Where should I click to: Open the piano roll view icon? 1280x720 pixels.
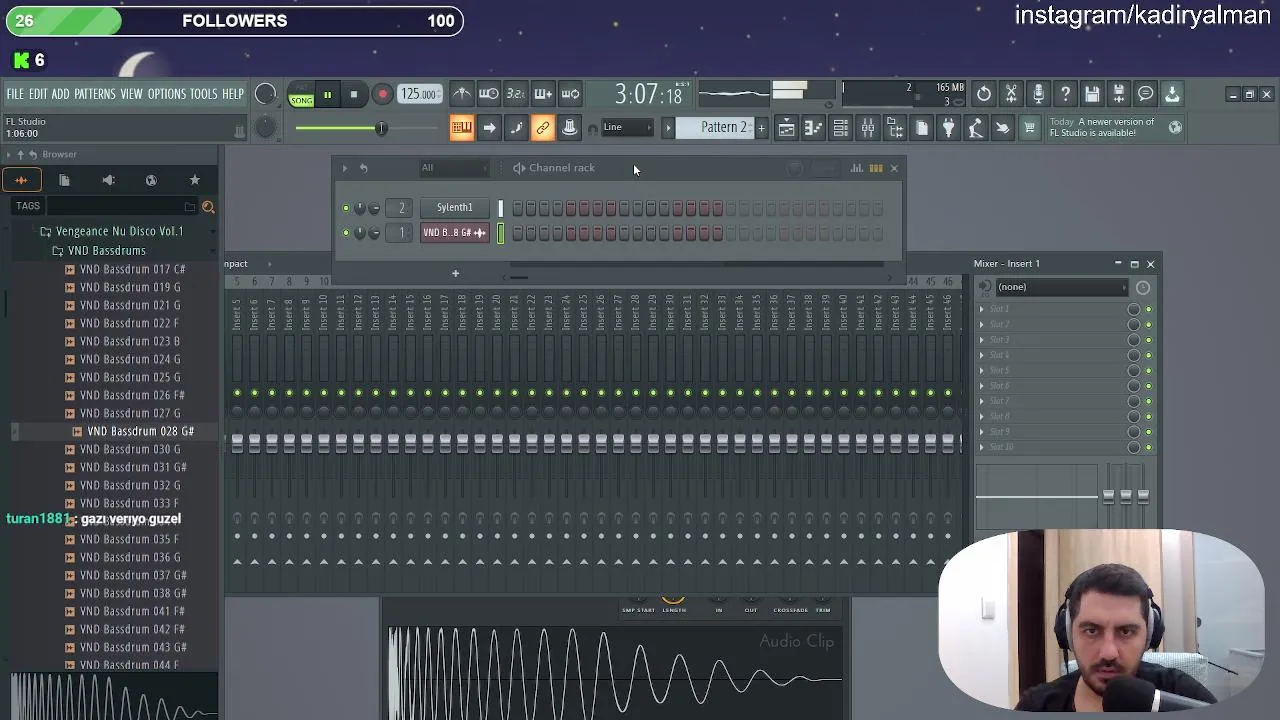(813, 128)
